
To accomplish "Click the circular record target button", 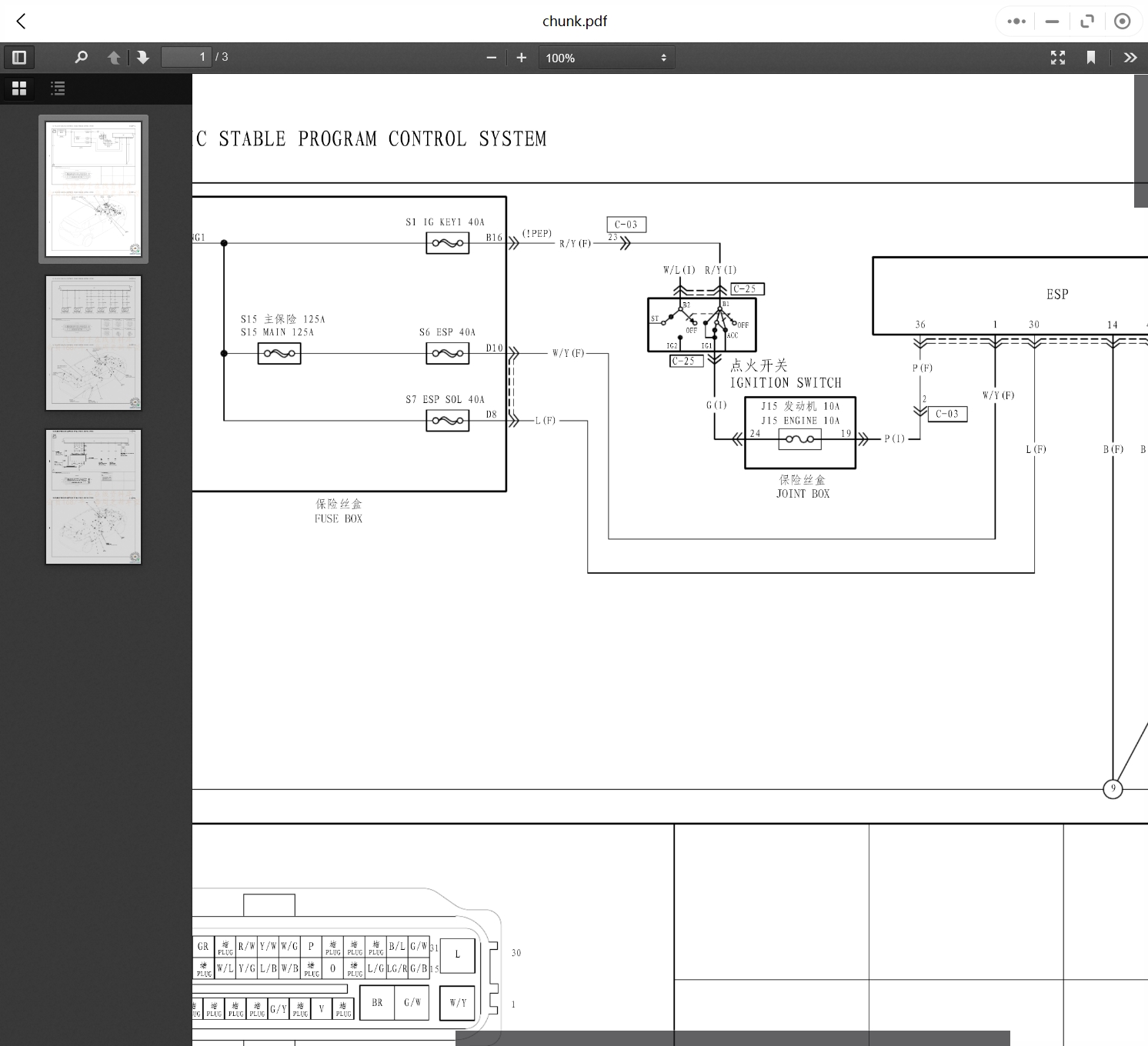I will pos(1122,22).
